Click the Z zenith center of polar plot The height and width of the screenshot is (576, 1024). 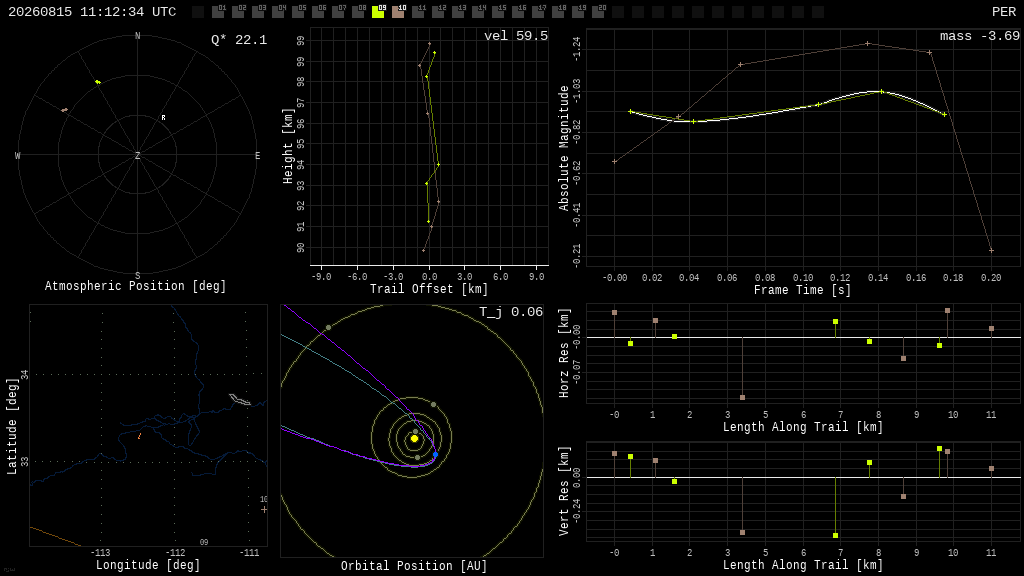pos(137,155)
